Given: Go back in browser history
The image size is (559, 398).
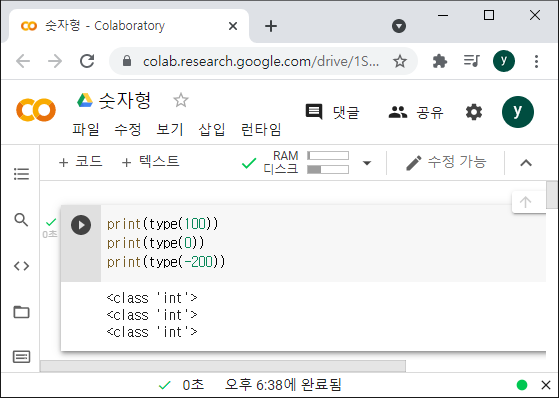Looking at the screenshot, I should [x=23, y=61].
